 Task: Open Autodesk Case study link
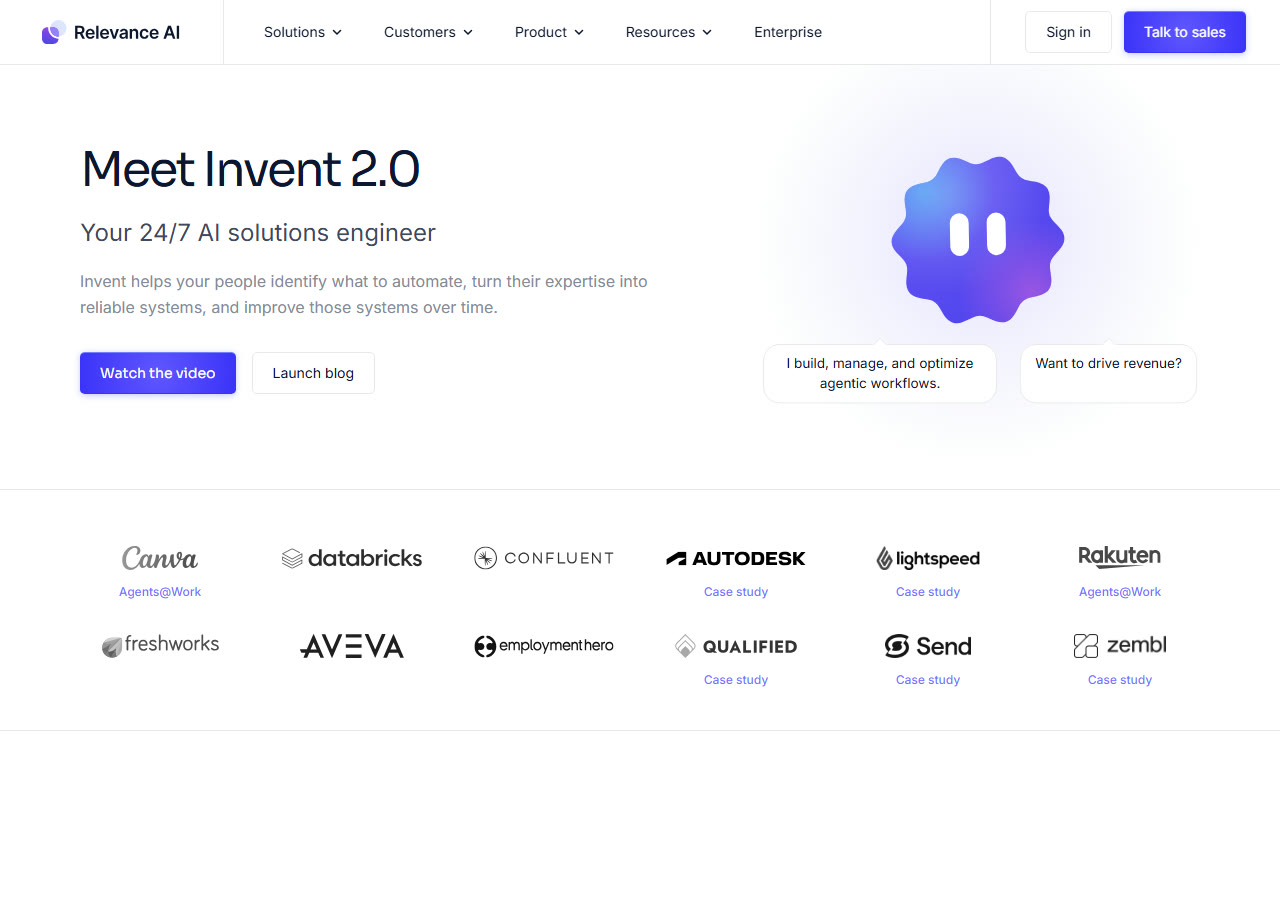pos(736,592)
